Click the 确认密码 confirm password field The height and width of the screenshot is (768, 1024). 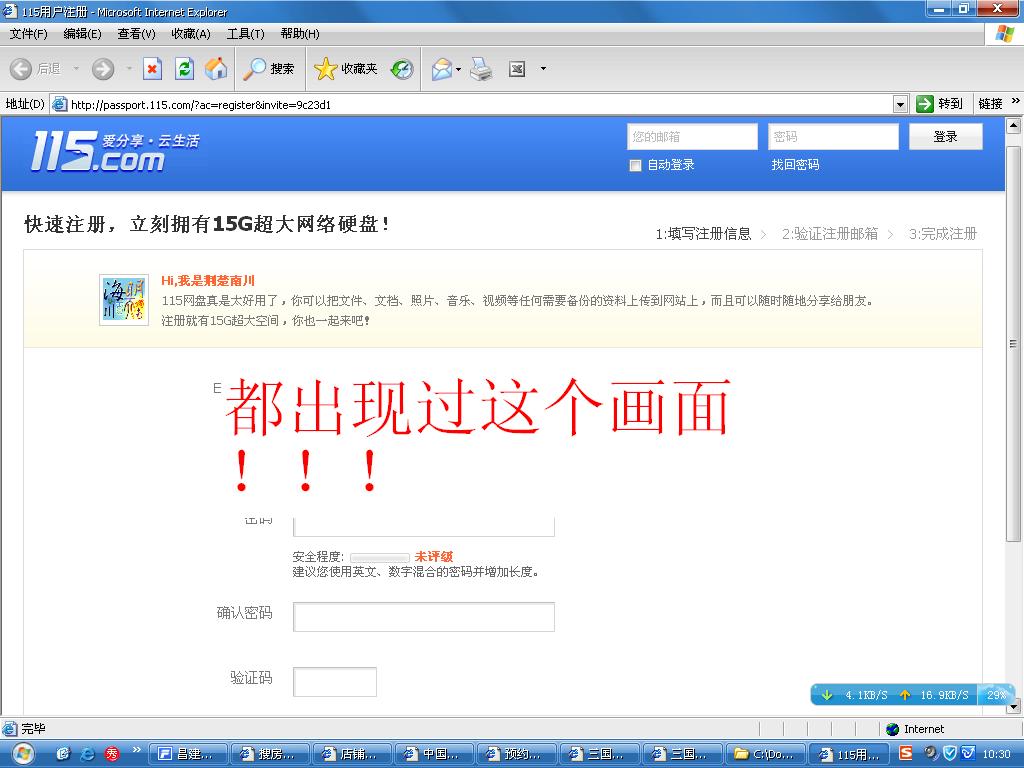click(x=423, y=617)
